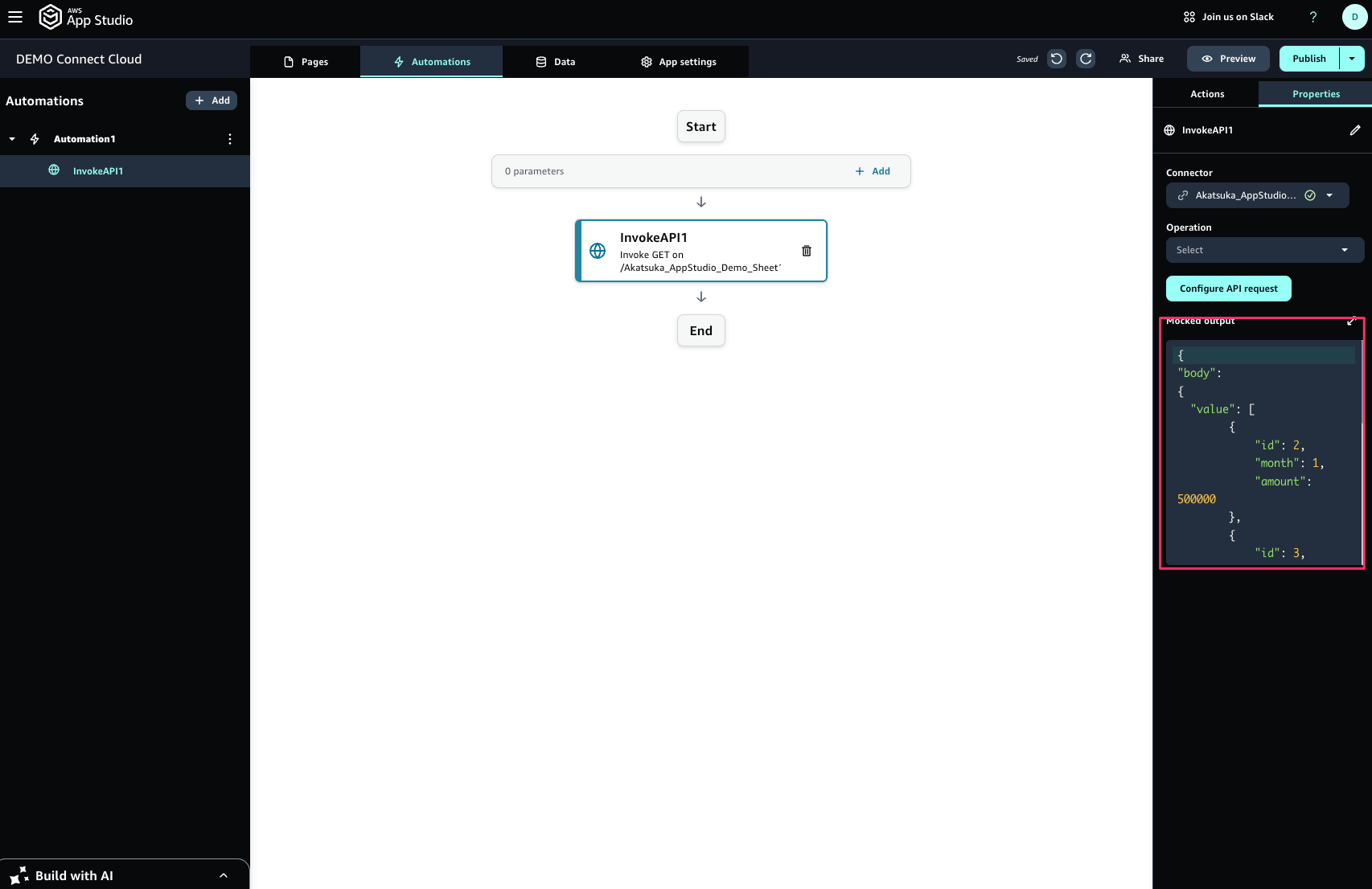The image size is (1372, 889).
Task: Click the 500000 value in mocked output
Action: click(1197, 499)
